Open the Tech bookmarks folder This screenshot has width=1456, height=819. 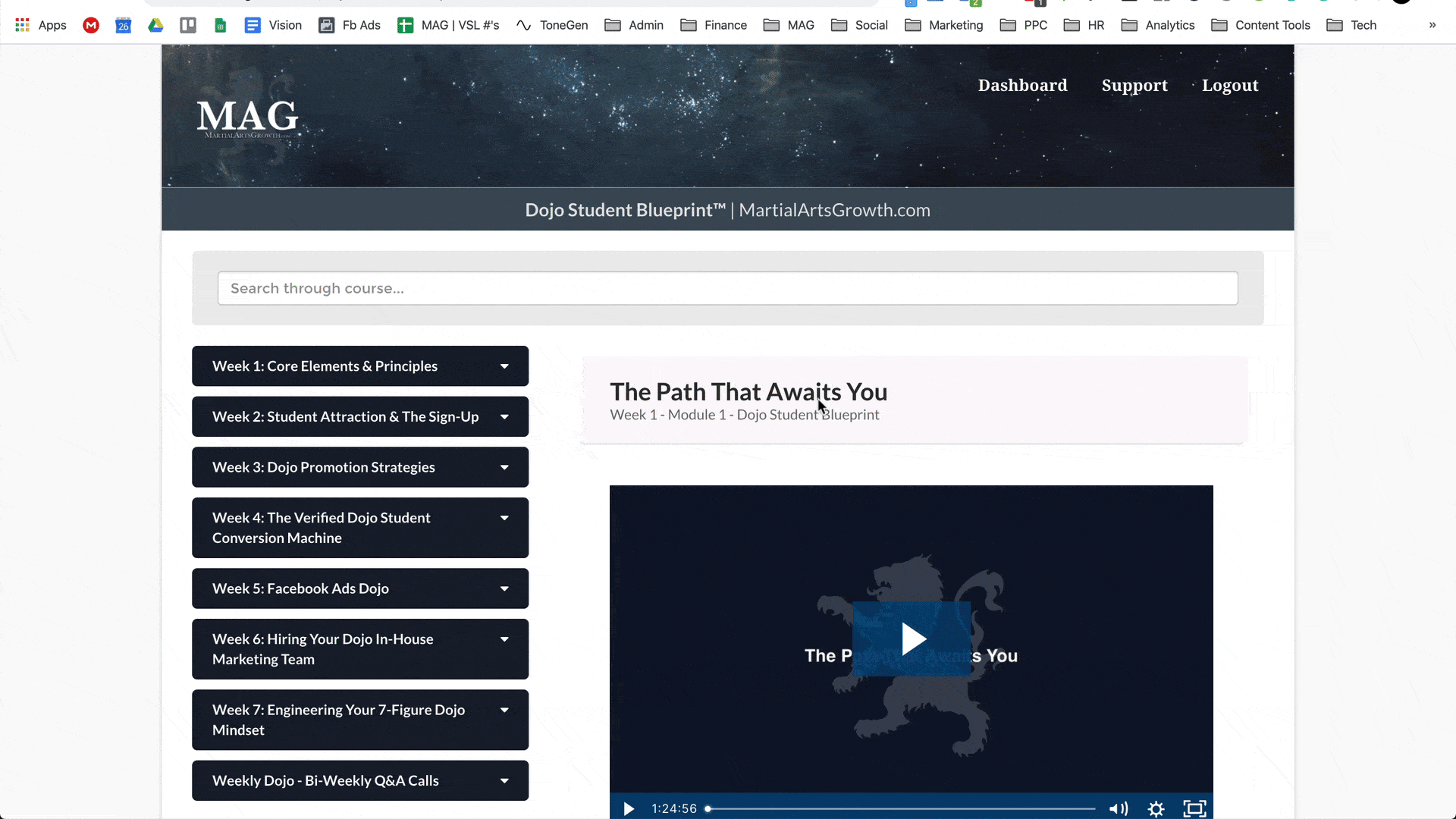click(x=1351, y=25)
